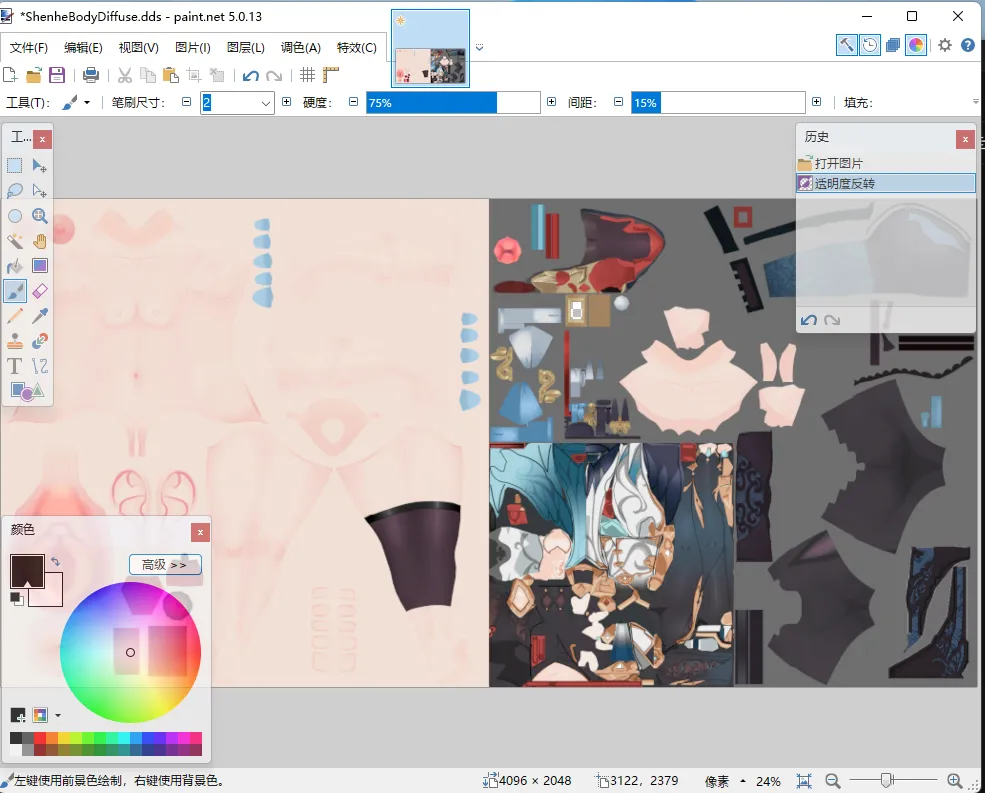This screenshot has height=793, width=985.
Task: Click the Paste clipboard toolbar icon
Action: coord(170,75)
